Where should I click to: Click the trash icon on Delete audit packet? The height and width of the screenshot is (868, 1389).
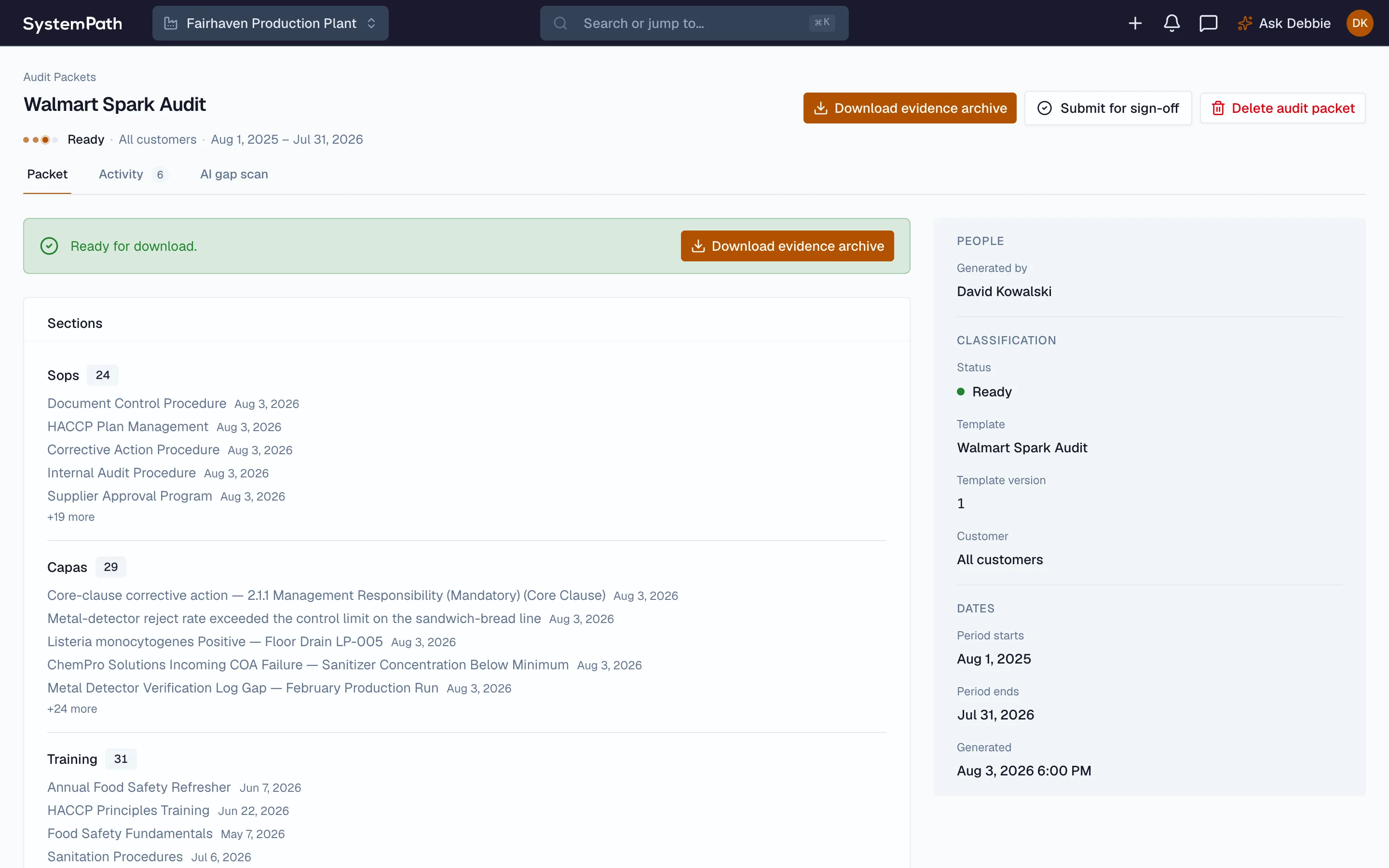click(x=1218, y=108)
